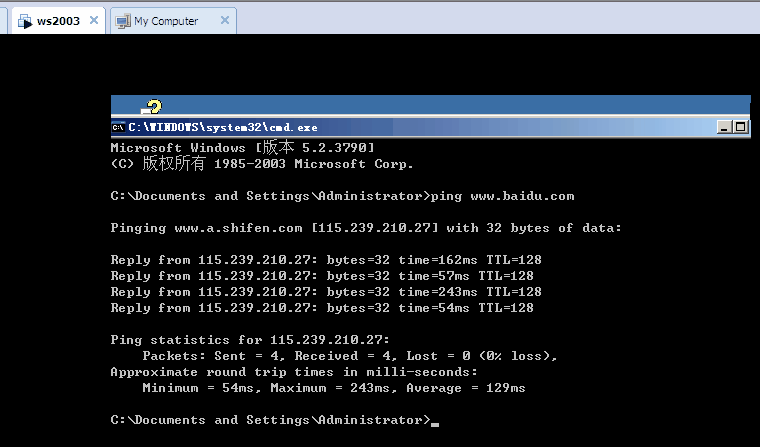The width and height of the screenshot is (760, 447).
Task: Click the reply line with time=162ms
Action: point(326,260)
